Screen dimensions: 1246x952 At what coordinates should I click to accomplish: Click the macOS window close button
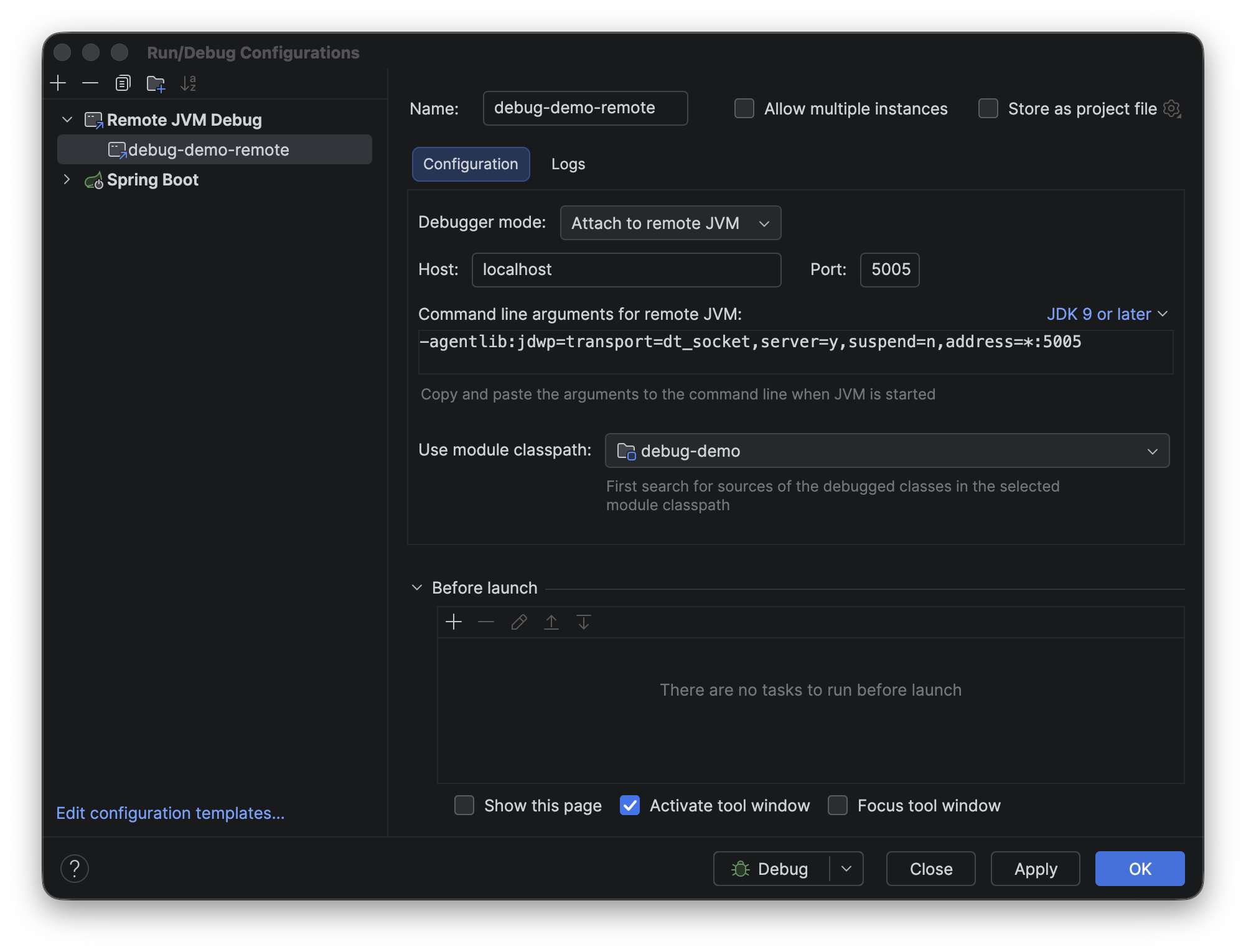(62, 52)
